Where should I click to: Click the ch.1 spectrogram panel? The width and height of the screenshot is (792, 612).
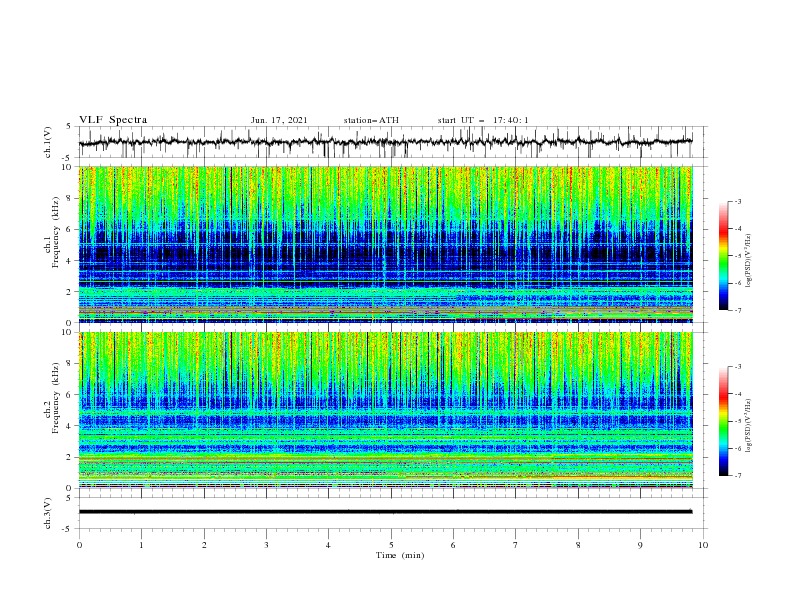tap(385, 244)
